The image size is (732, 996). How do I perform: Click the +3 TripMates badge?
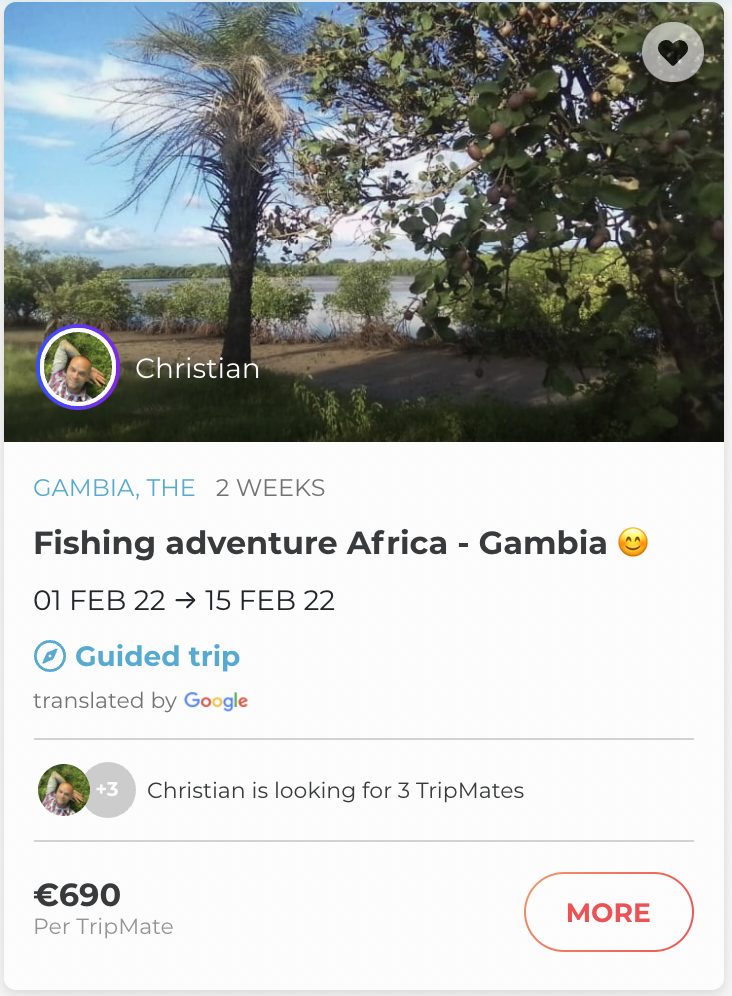[x=108, y=790]
